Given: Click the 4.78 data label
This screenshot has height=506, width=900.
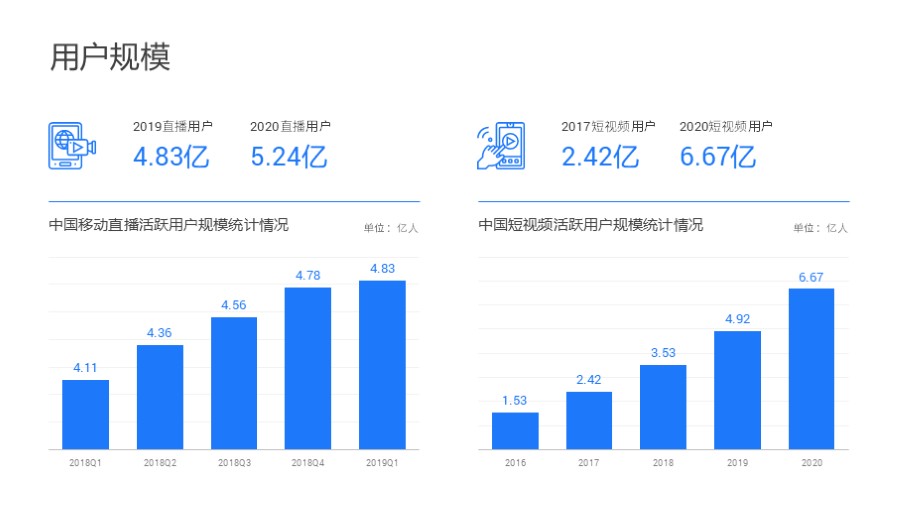Looking at the screenshot, I should click(x=308, y=275).
